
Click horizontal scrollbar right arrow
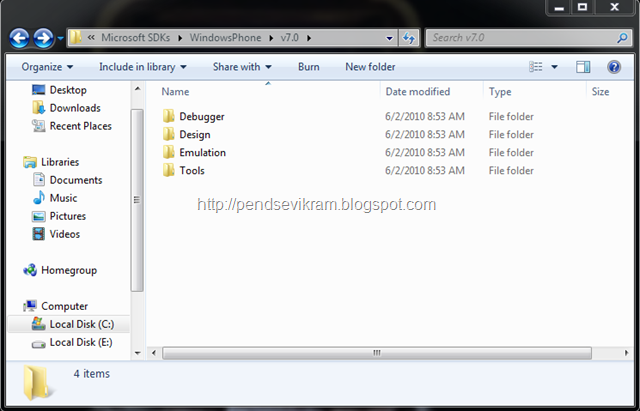(627, 353)
